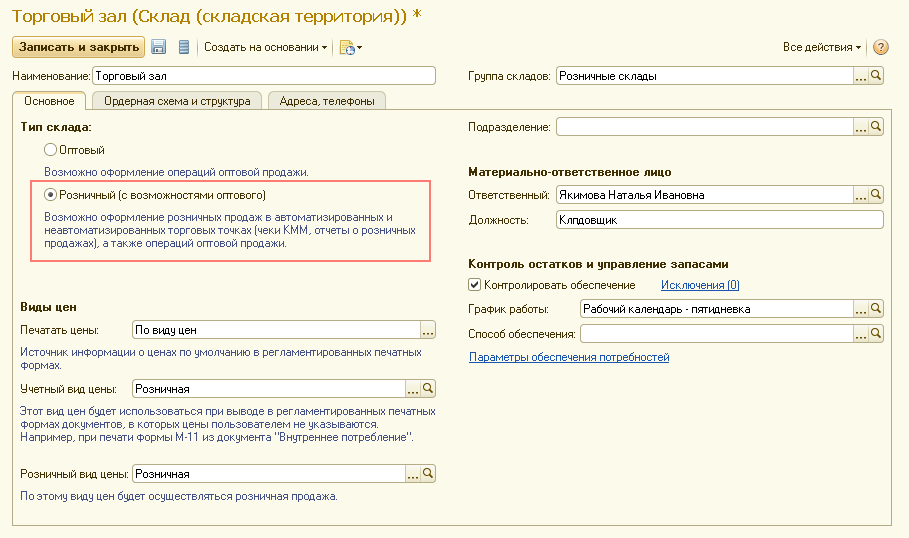Click magnifier icon for Группа складов field
Screen dimensions: 909x538
876,76
